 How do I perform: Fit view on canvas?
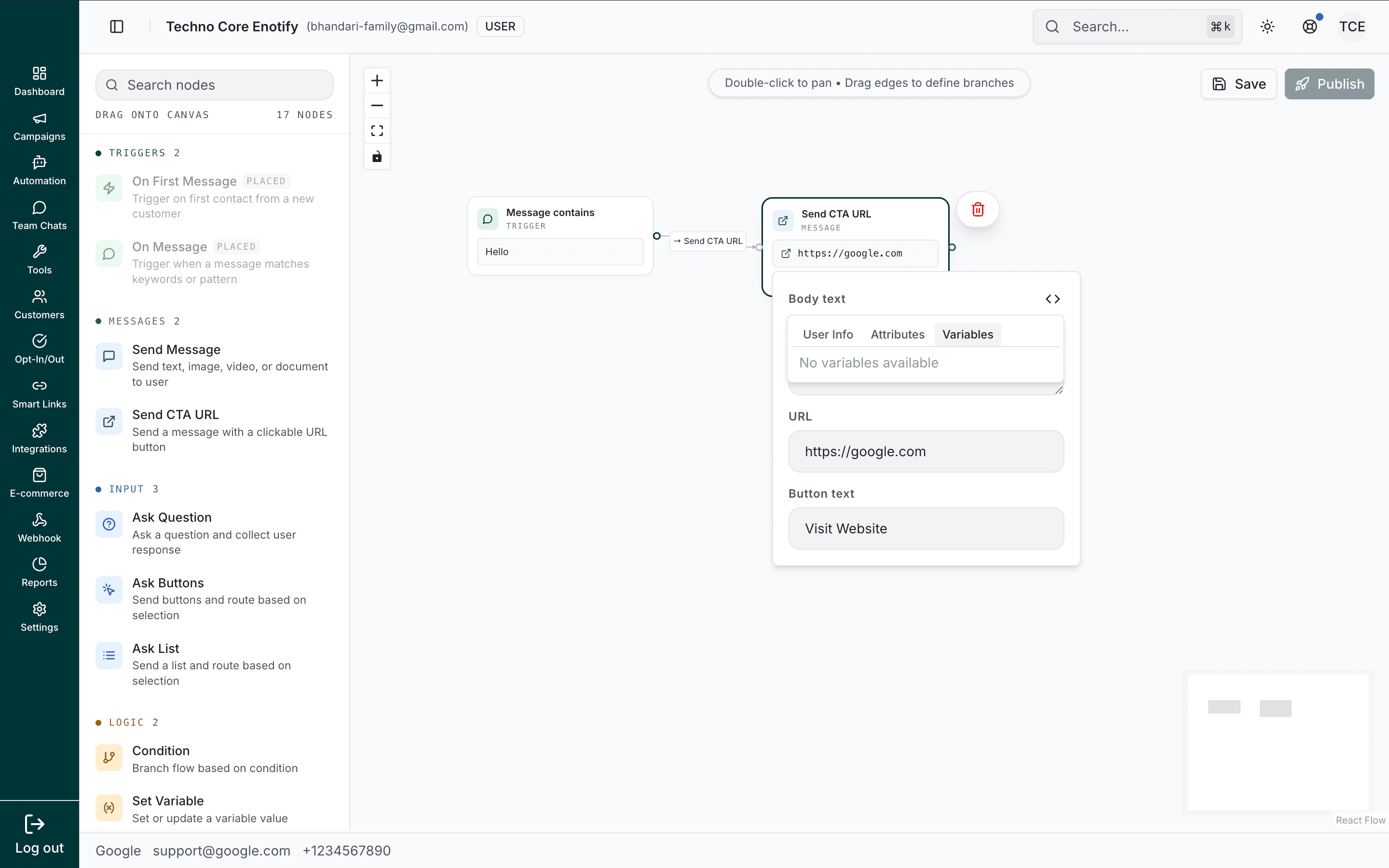377,131
